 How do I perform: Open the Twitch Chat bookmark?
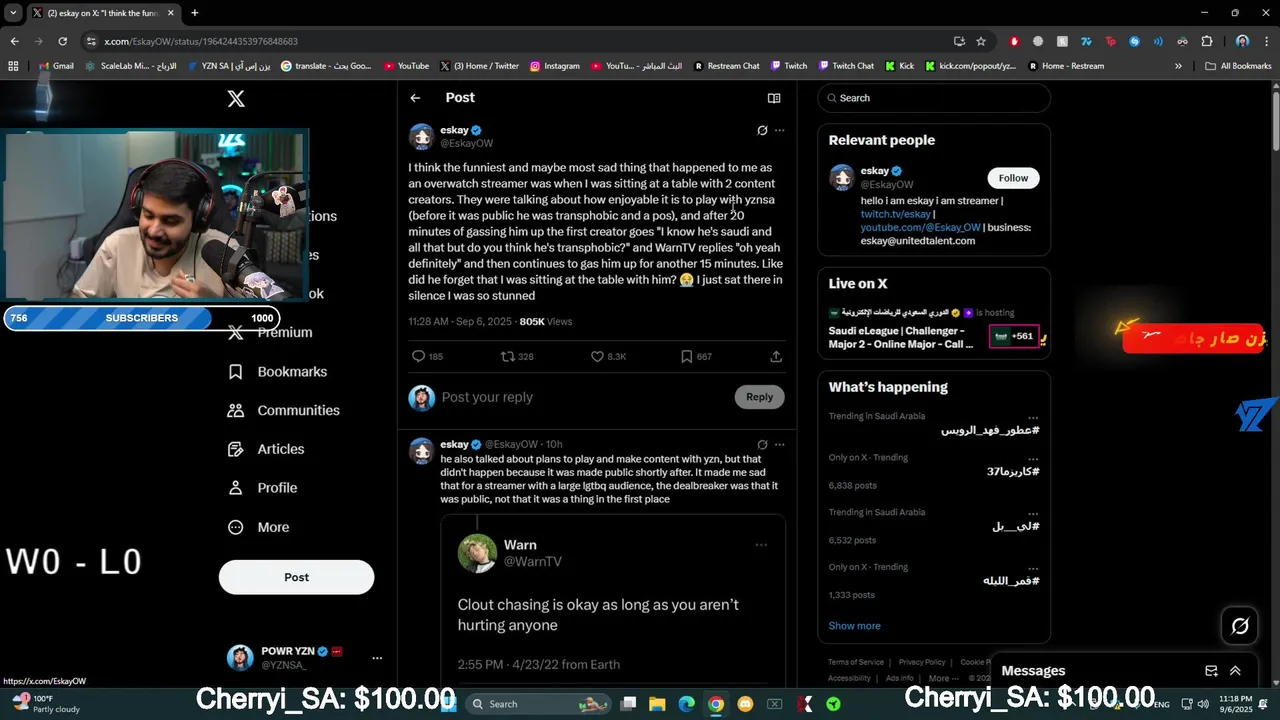(846, 66)
